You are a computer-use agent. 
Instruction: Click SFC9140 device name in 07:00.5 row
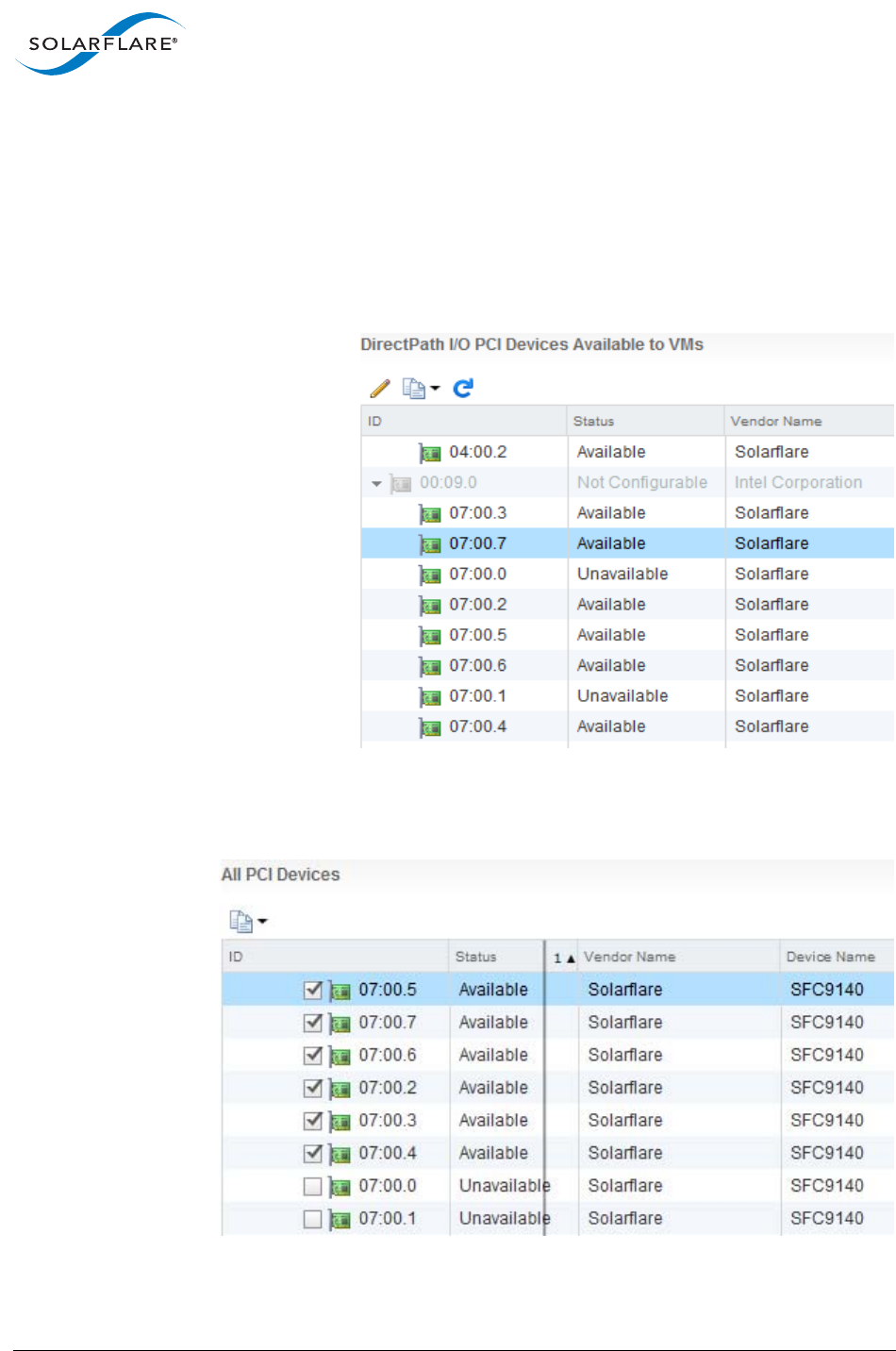[827, 990]
